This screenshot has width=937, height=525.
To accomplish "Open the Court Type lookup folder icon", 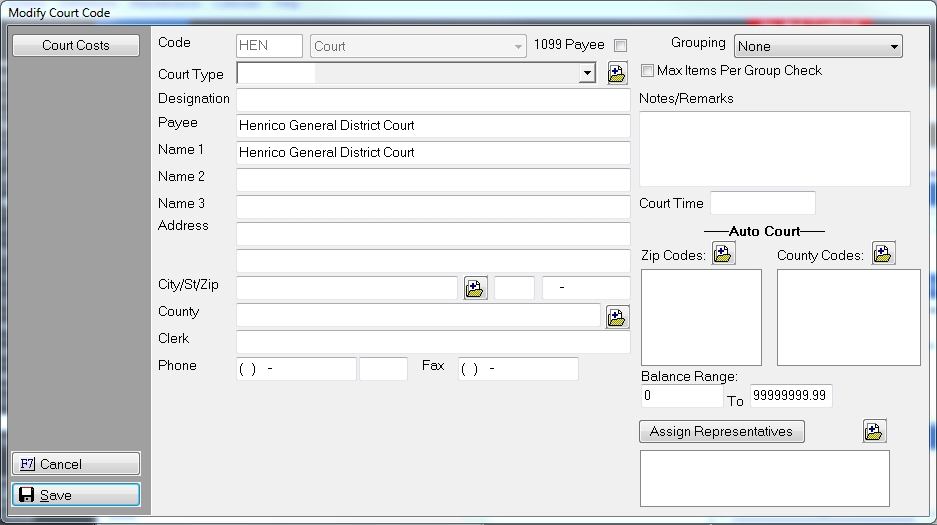I will [x=617, y=73].
